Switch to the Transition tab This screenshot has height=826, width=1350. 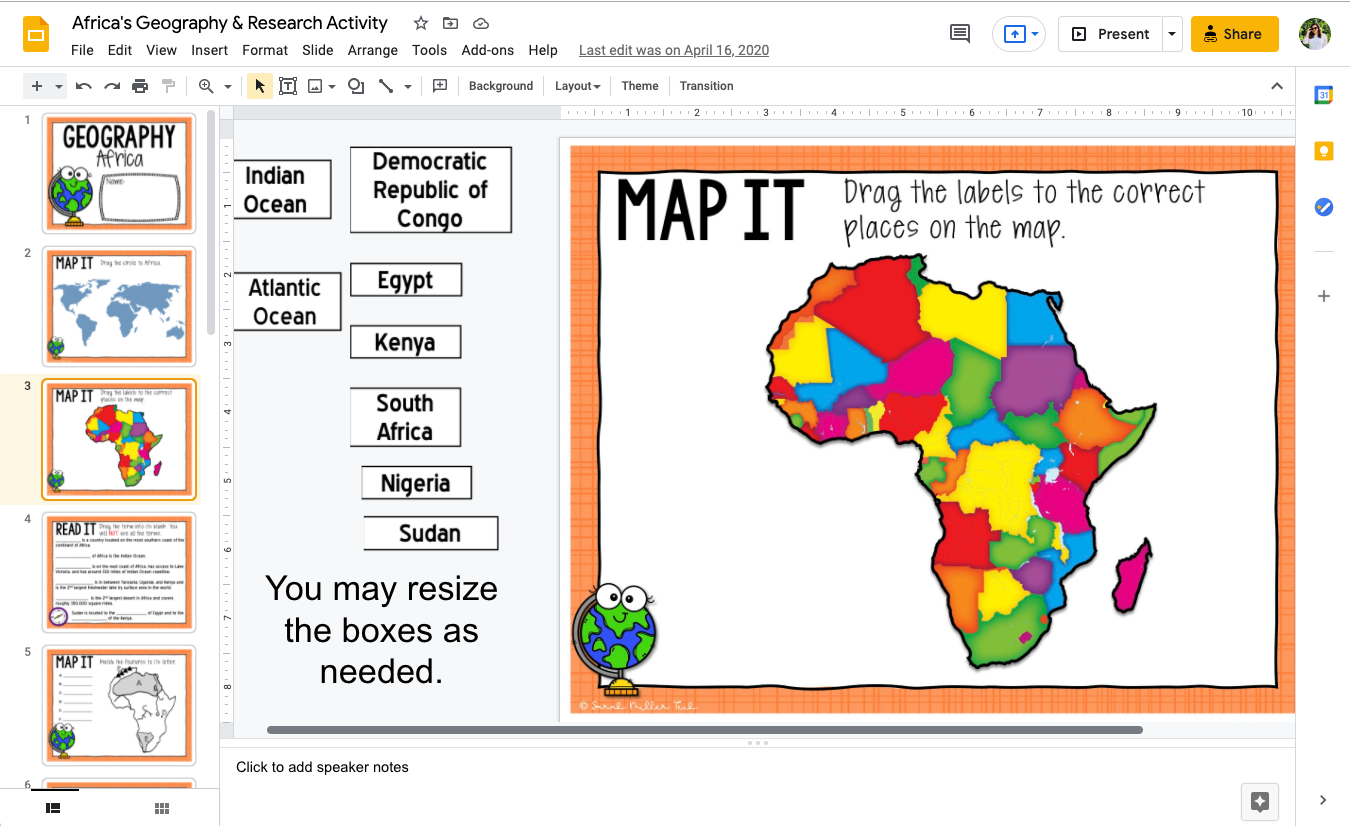pyautogui.click(x=706, y=86)
